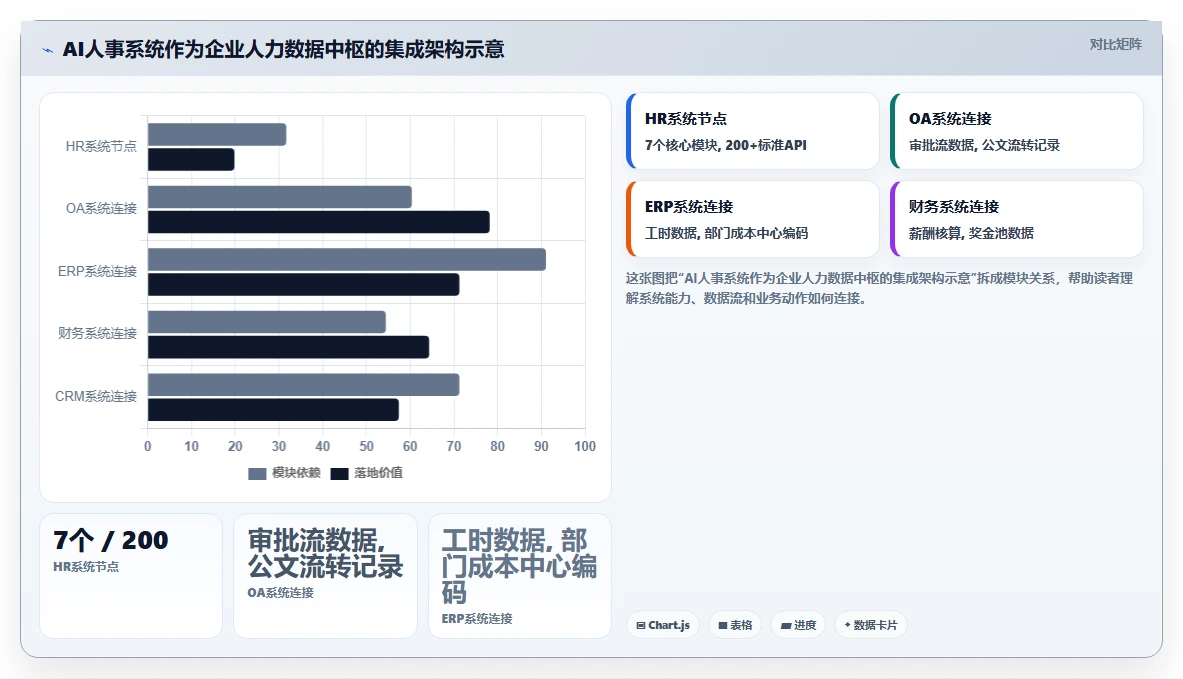Open the OA系统连接 info card
Screen dimensions: 1183x679
click(1017, 131)
